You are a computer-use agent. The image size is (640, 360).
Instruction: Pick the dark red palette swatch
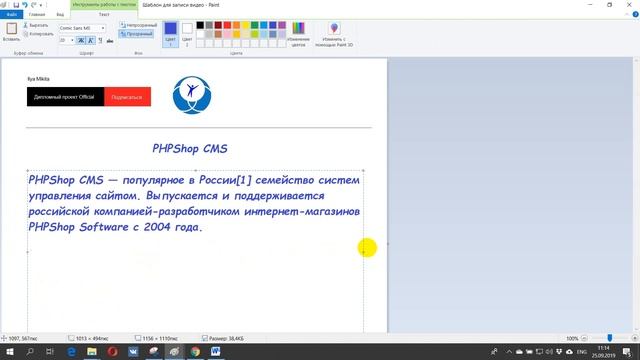coord(218,25)
